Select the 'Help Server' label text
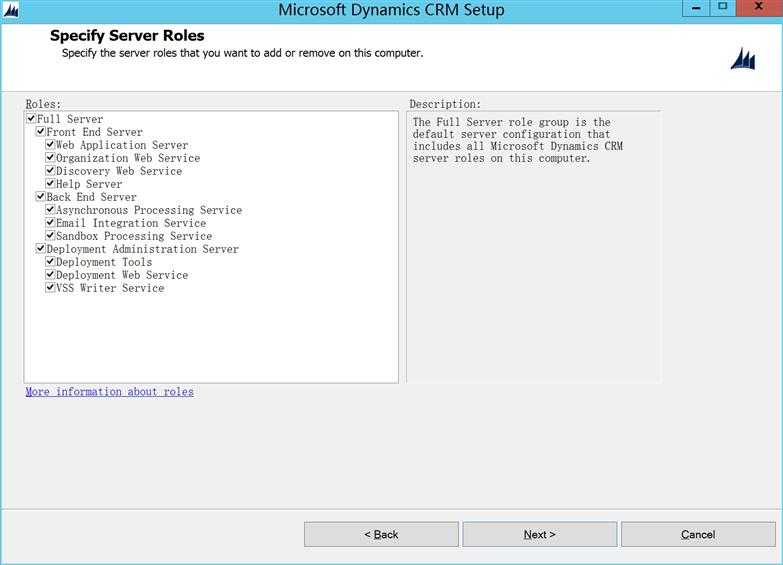 click(x=89, y=184)
